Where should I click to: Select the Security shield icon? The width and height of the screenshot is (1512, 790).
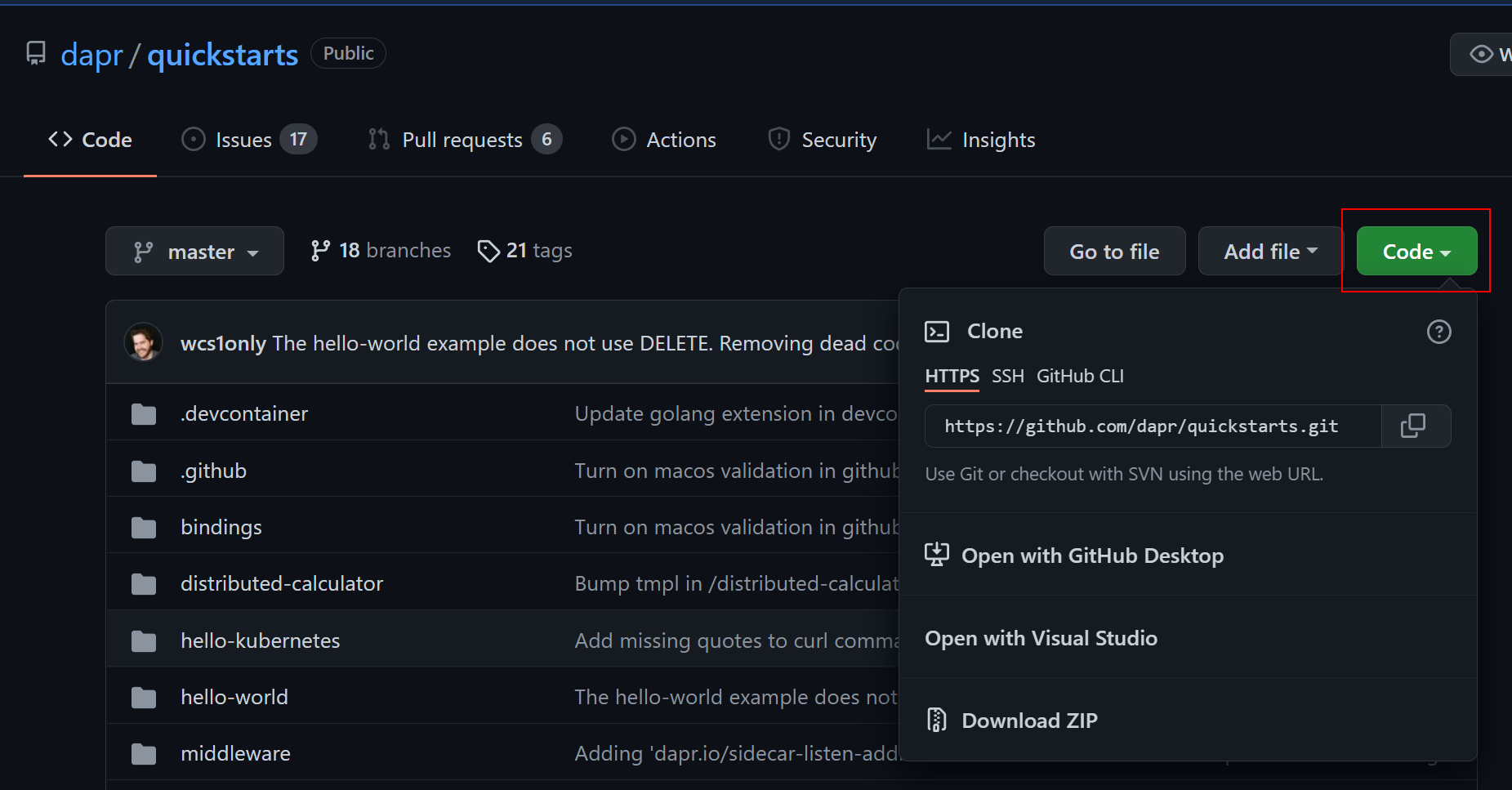778,139
